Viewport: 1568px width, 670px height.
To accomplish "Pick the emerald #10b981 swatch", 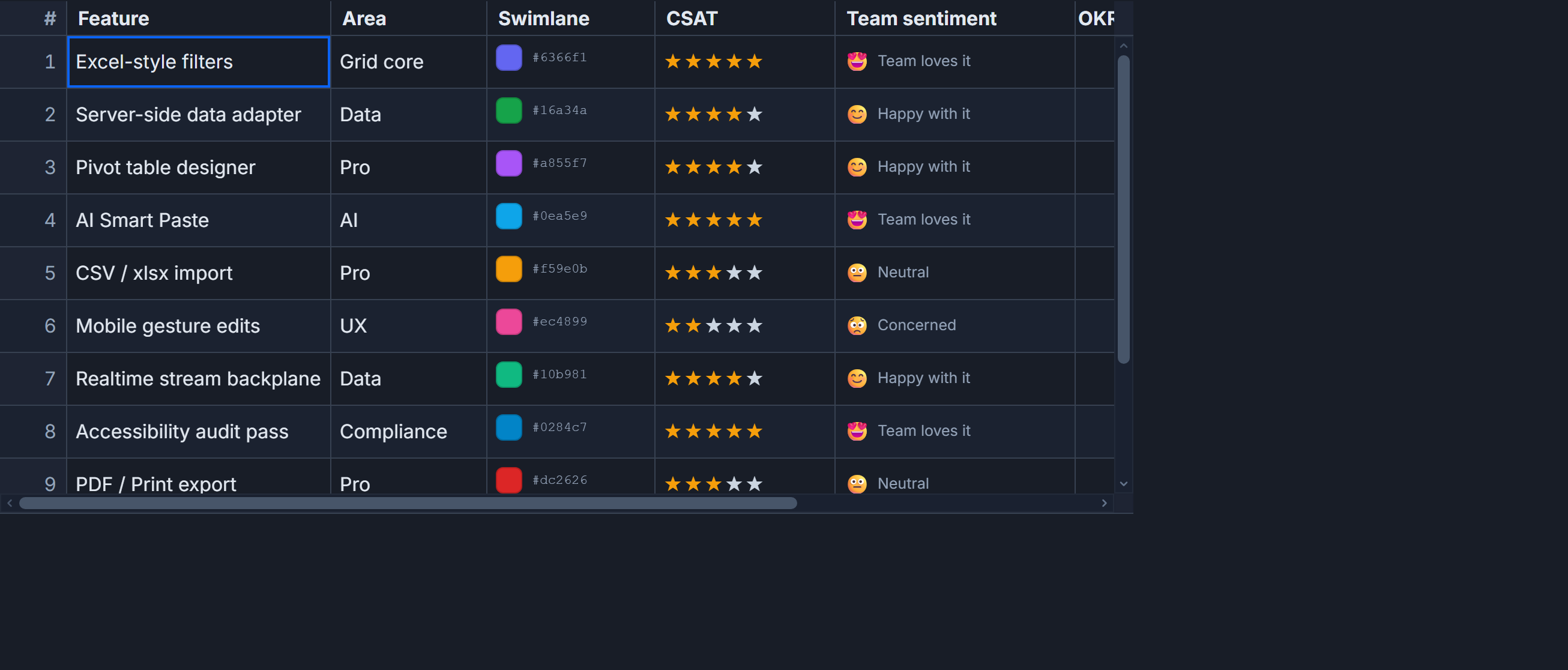I will [x=509, y=375].
